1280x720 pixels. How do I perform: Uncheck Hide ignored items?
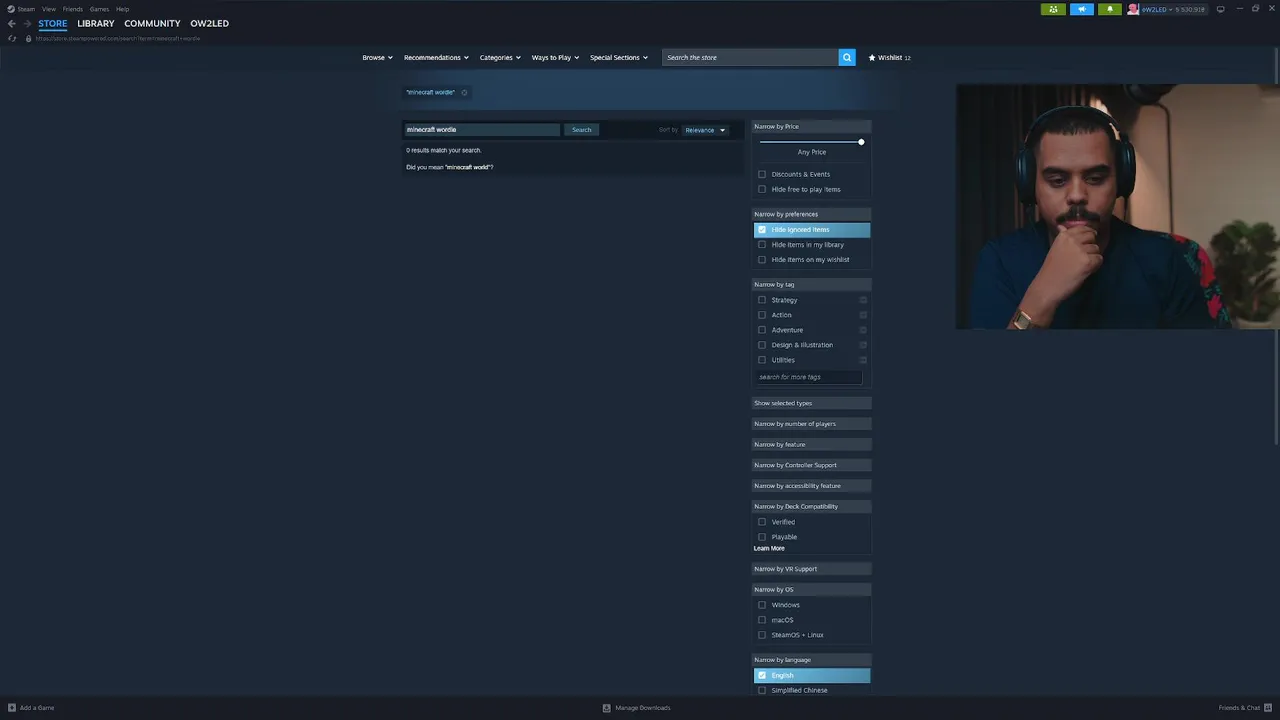pos(762,230)
